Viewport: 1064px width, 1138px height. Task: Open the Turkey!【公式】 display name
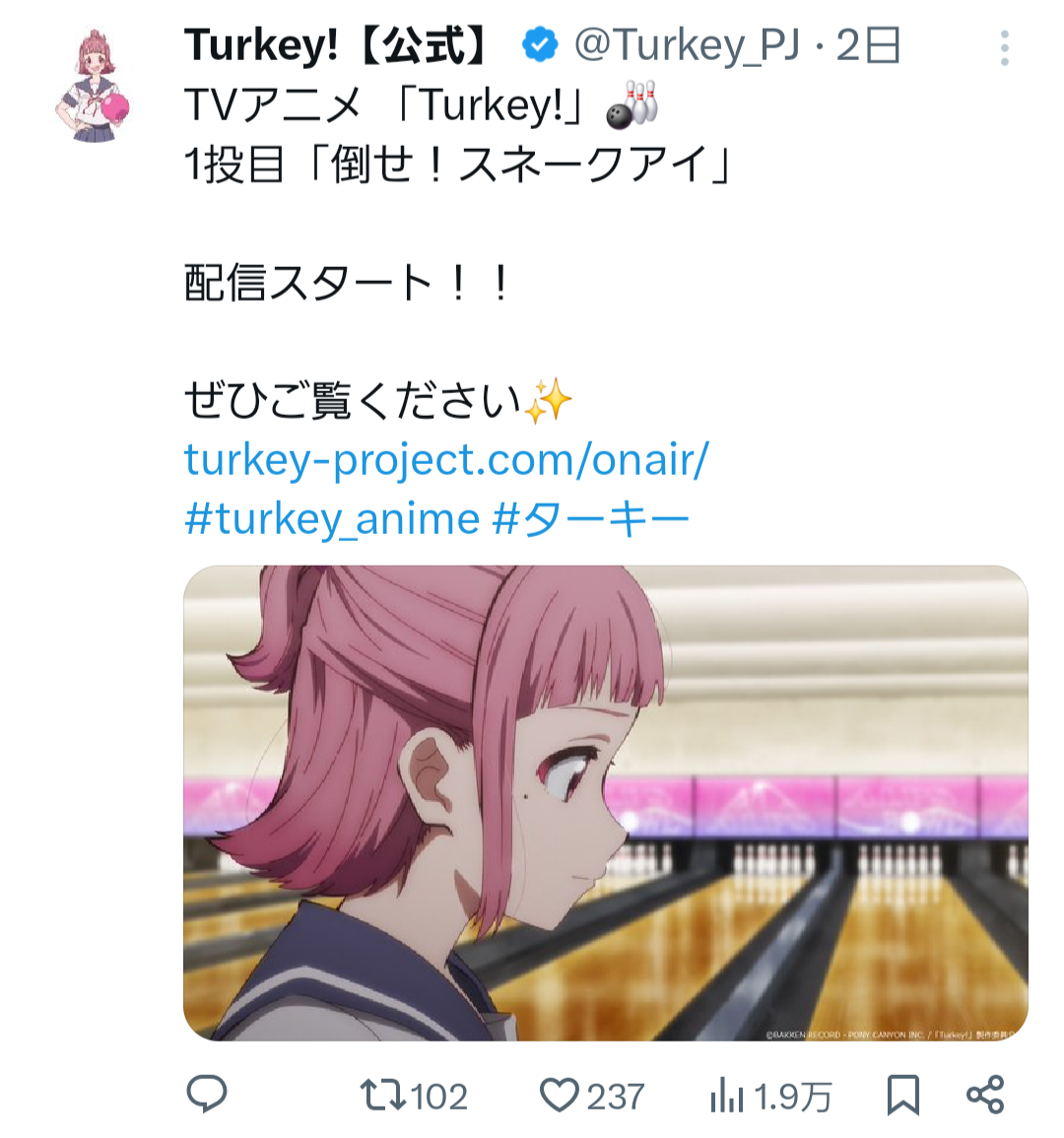[339, 45]
